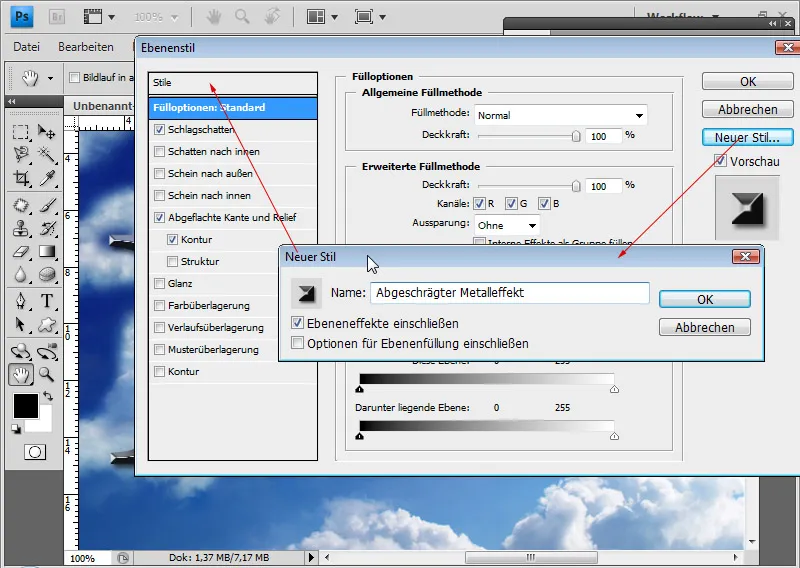Open the Datei menu
This screenshot has width=800, height=568.
click(27, 47)
